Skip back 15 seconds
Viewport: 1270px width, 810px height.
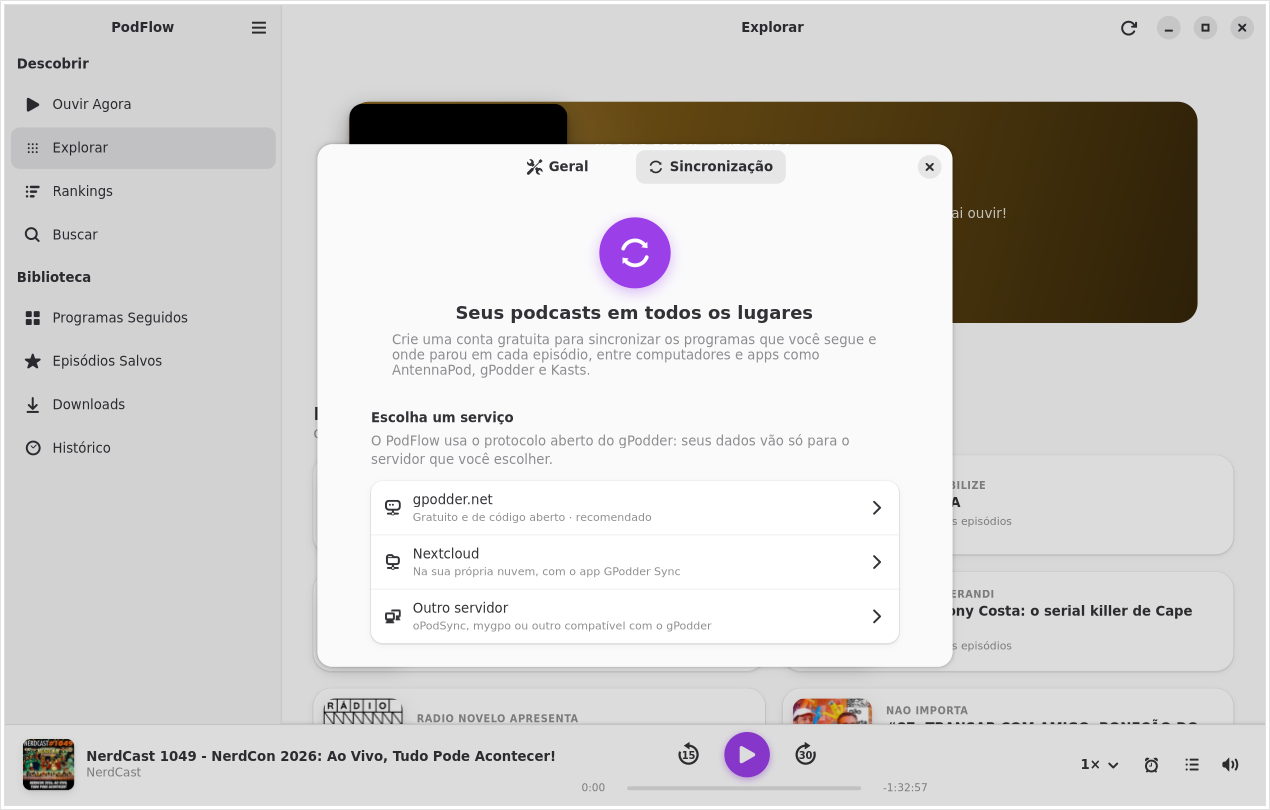688,755
